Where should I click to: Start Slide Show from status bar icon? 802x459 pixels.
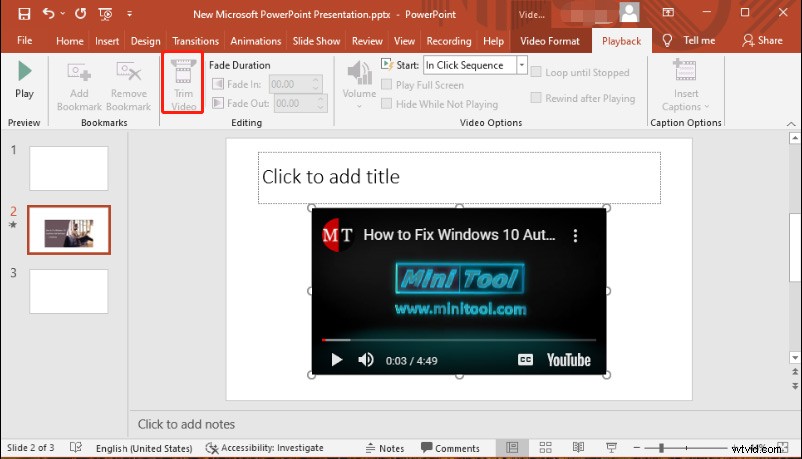[x=611, y=448]
